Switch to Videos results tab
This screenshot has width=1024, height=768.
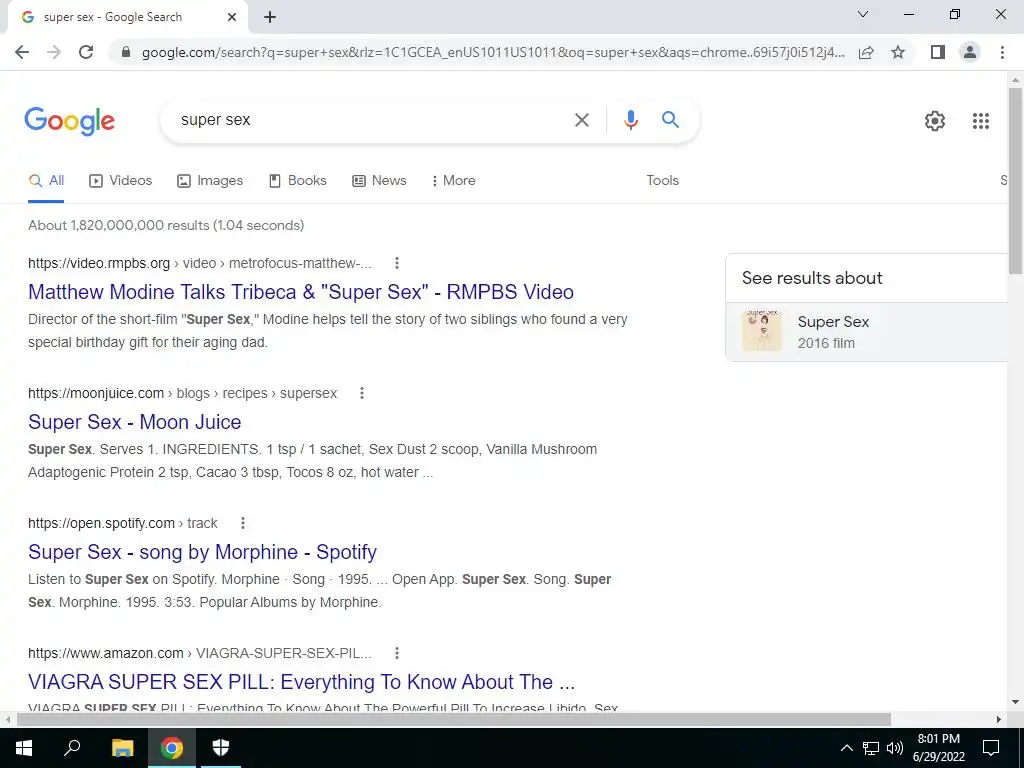[121, 181]
